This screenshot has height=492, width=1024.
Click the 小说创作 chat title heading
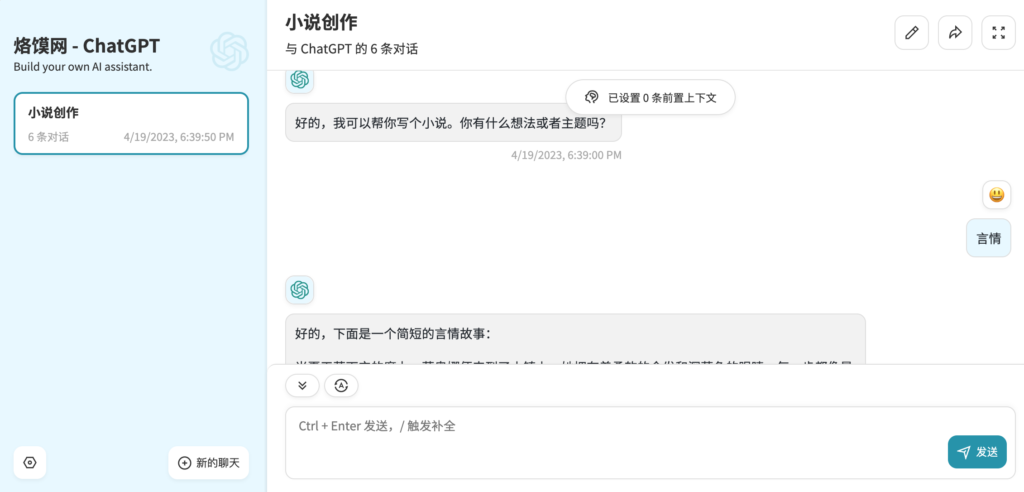321,22
